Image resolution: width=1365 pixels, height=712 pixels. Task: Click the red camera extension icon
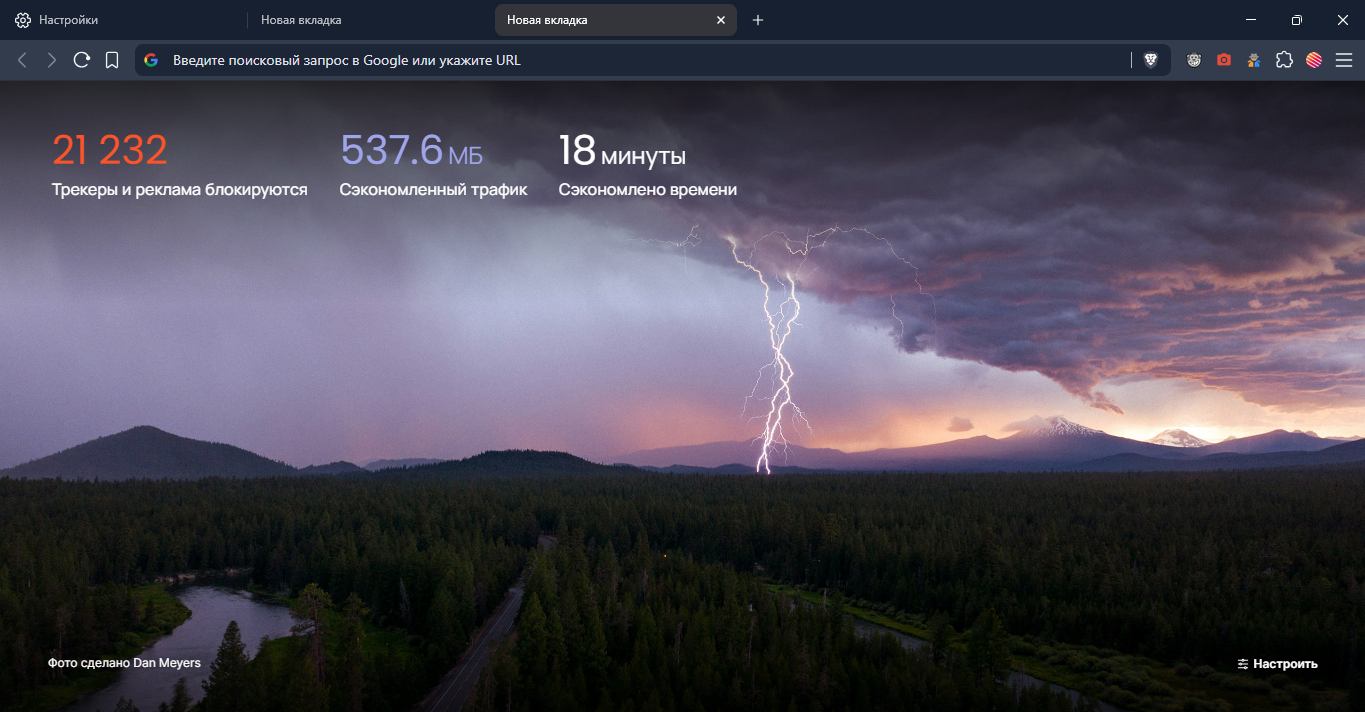pos(1224,60)
